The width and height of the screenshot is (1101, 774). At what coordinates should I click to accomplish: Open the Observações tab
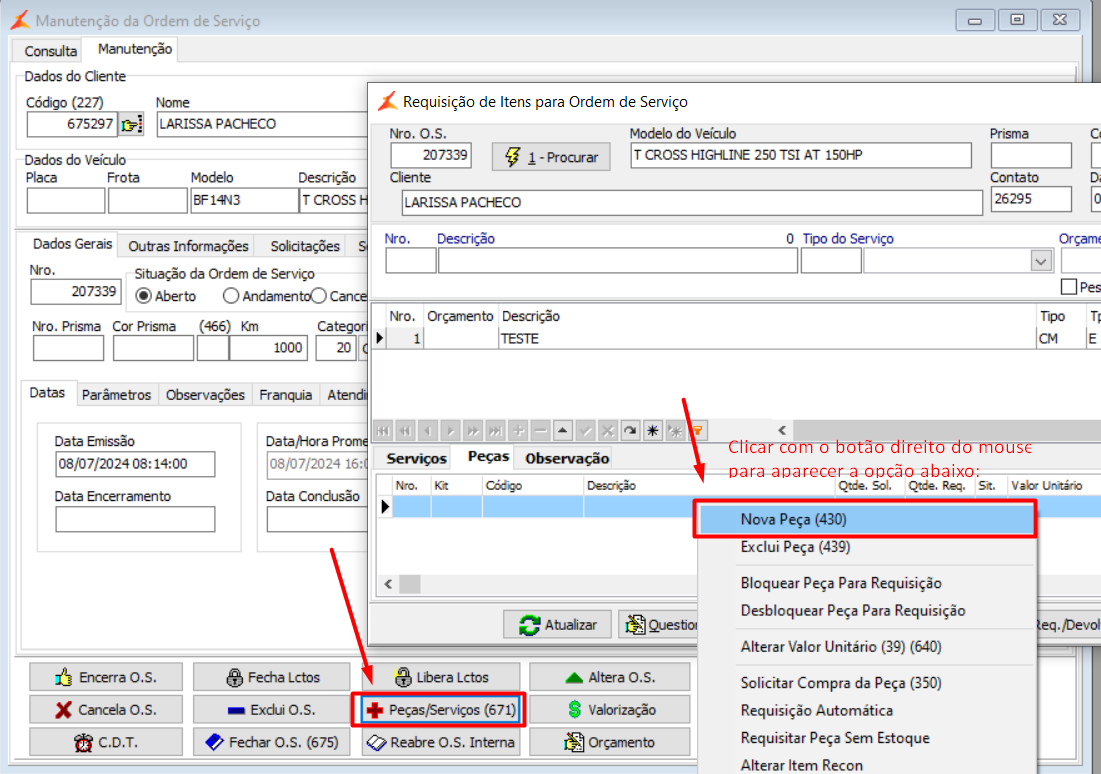coord(205,395)
